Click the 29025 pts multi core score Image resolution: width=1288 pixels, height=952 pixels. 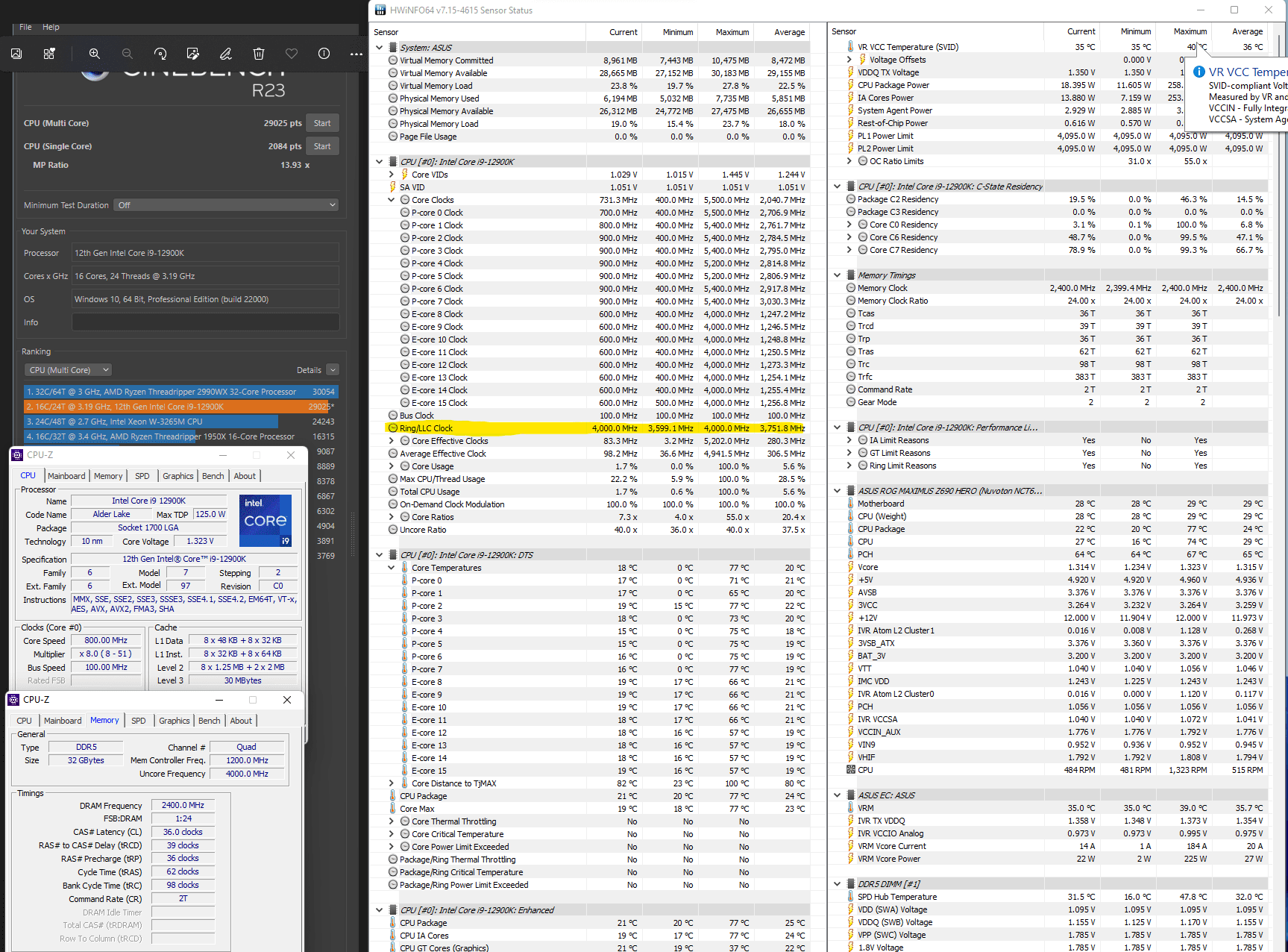coord(283,123)
